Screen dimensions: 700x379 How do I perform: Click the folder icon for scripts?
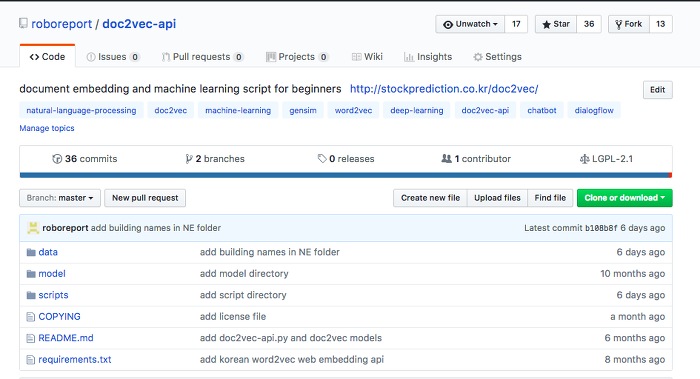point(31,295)
